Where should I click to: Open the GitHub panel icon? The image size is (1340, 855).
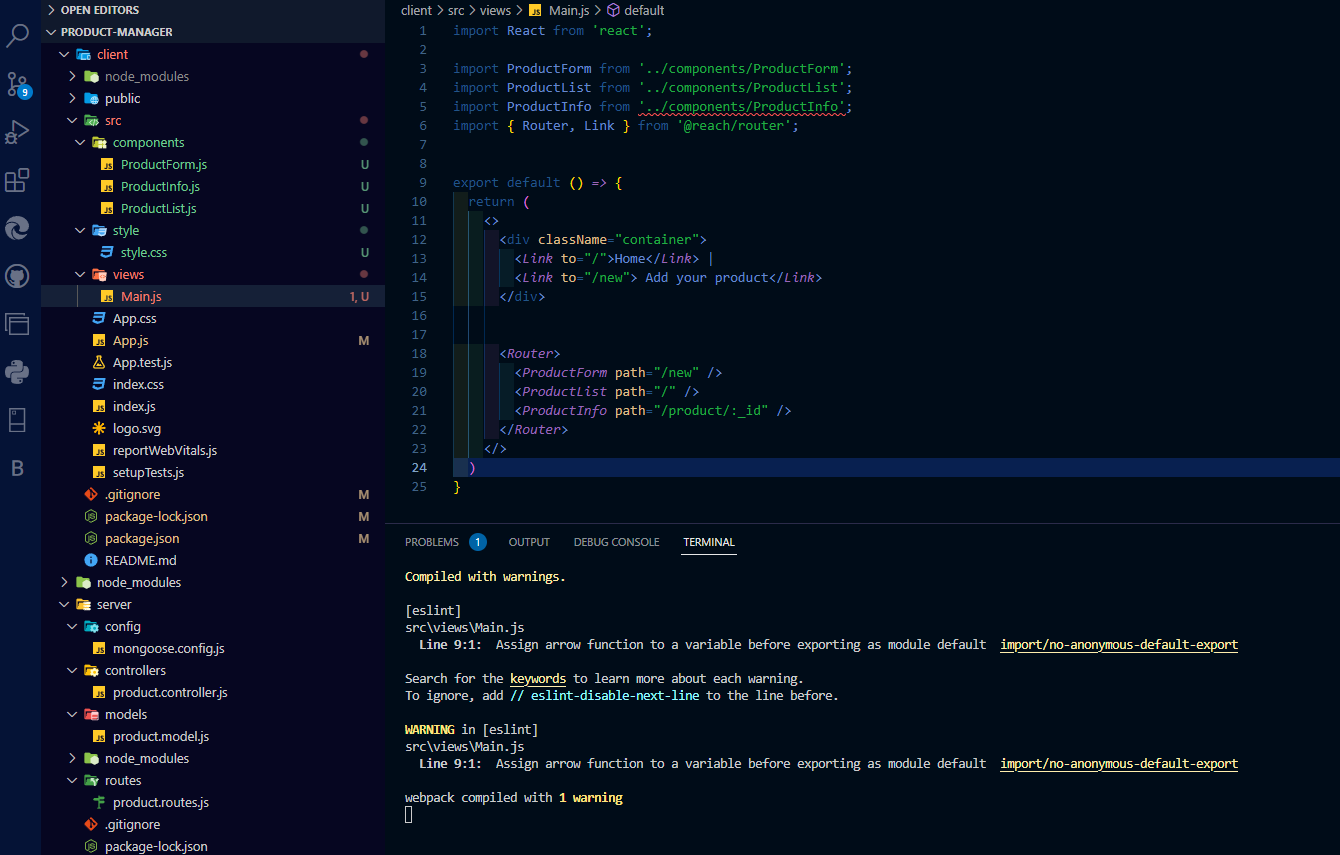point(20,275)
